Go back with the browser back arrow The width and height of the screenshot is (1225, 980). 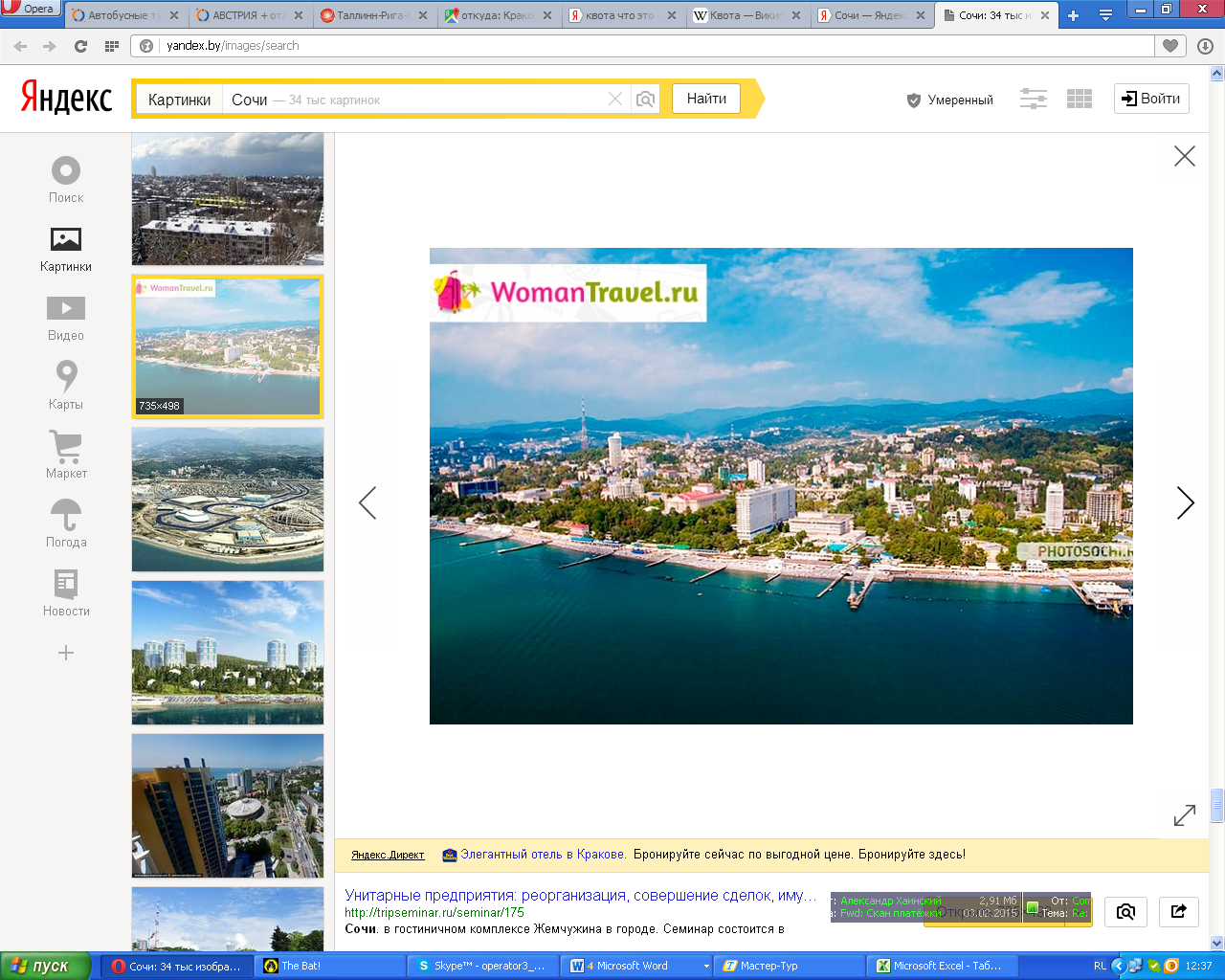(x=21, y=46)
